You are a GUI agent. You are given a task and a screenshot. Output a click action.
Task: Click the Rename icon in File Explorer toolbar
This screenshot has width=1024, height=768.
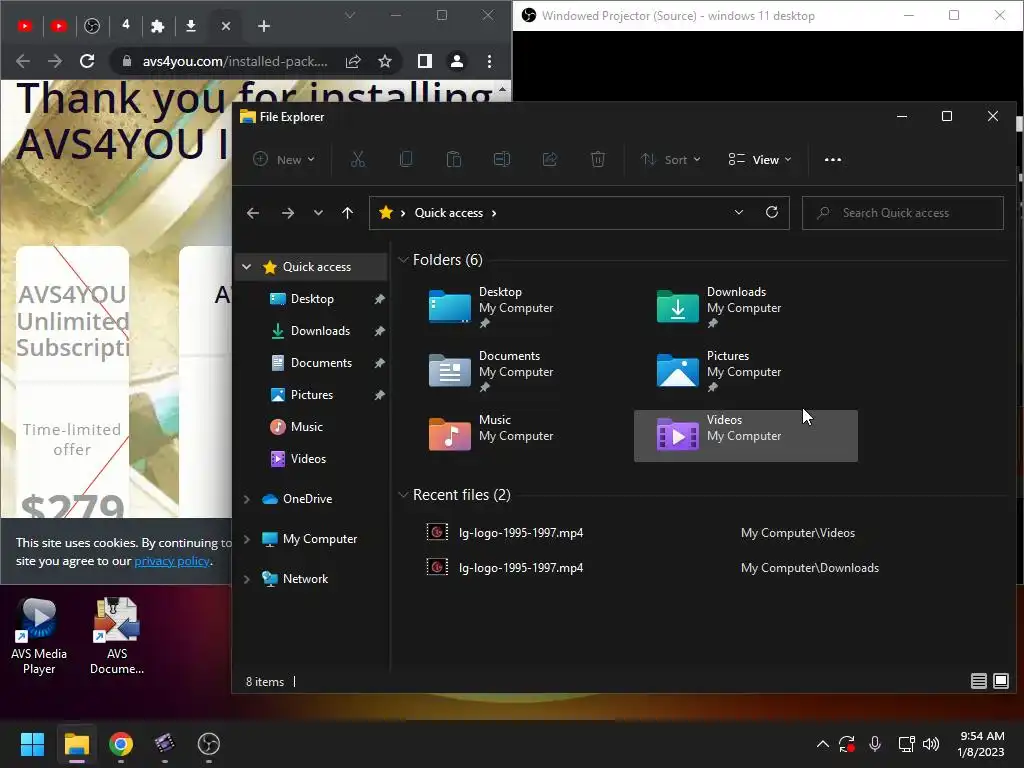pyautogui.click(x=502, y=159)
